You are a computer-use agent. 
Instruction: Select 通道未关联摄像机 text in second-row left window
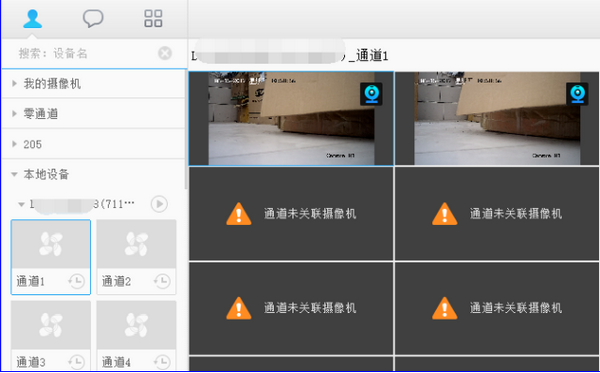(310, 213)
